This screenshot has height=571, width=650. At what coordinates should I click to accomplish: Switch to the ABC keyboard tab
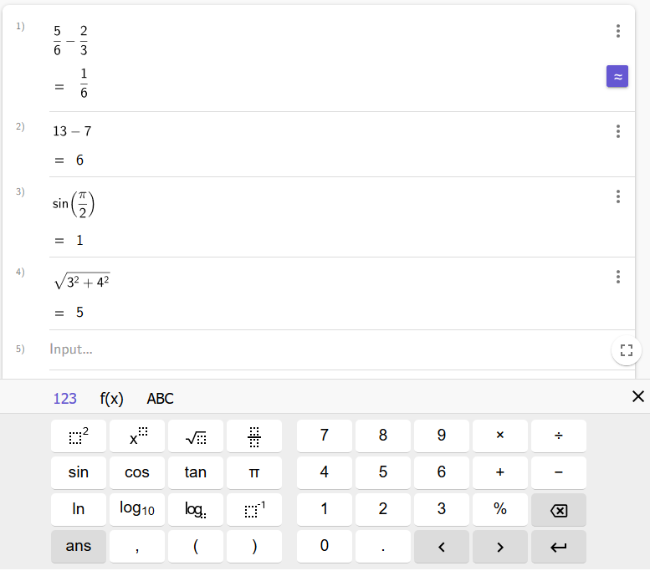point(160,398)
